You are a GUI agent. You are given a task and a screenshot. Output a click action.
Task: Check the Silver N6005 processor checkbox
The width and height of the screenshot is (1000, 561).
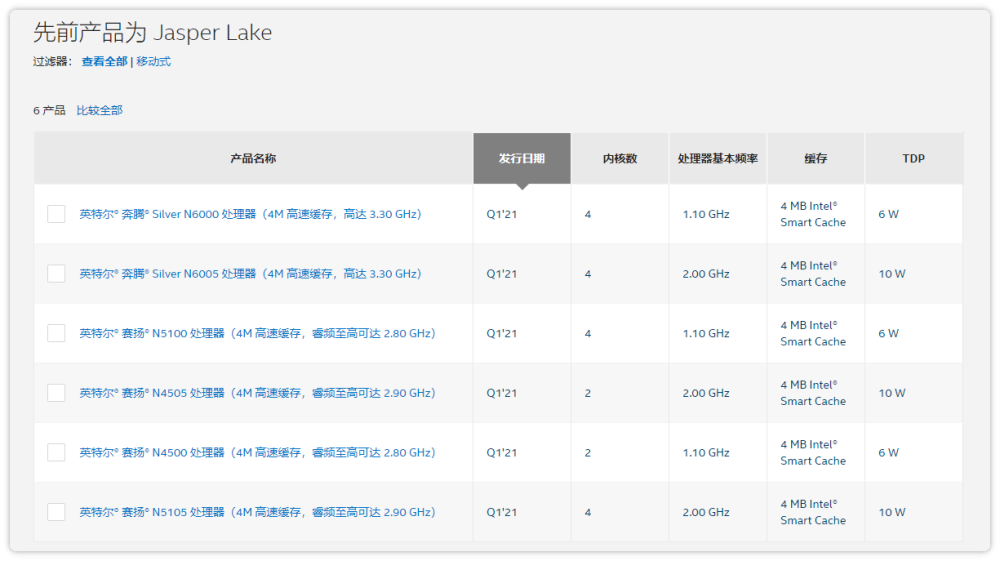pyautogui.click(x=56, y=273)
